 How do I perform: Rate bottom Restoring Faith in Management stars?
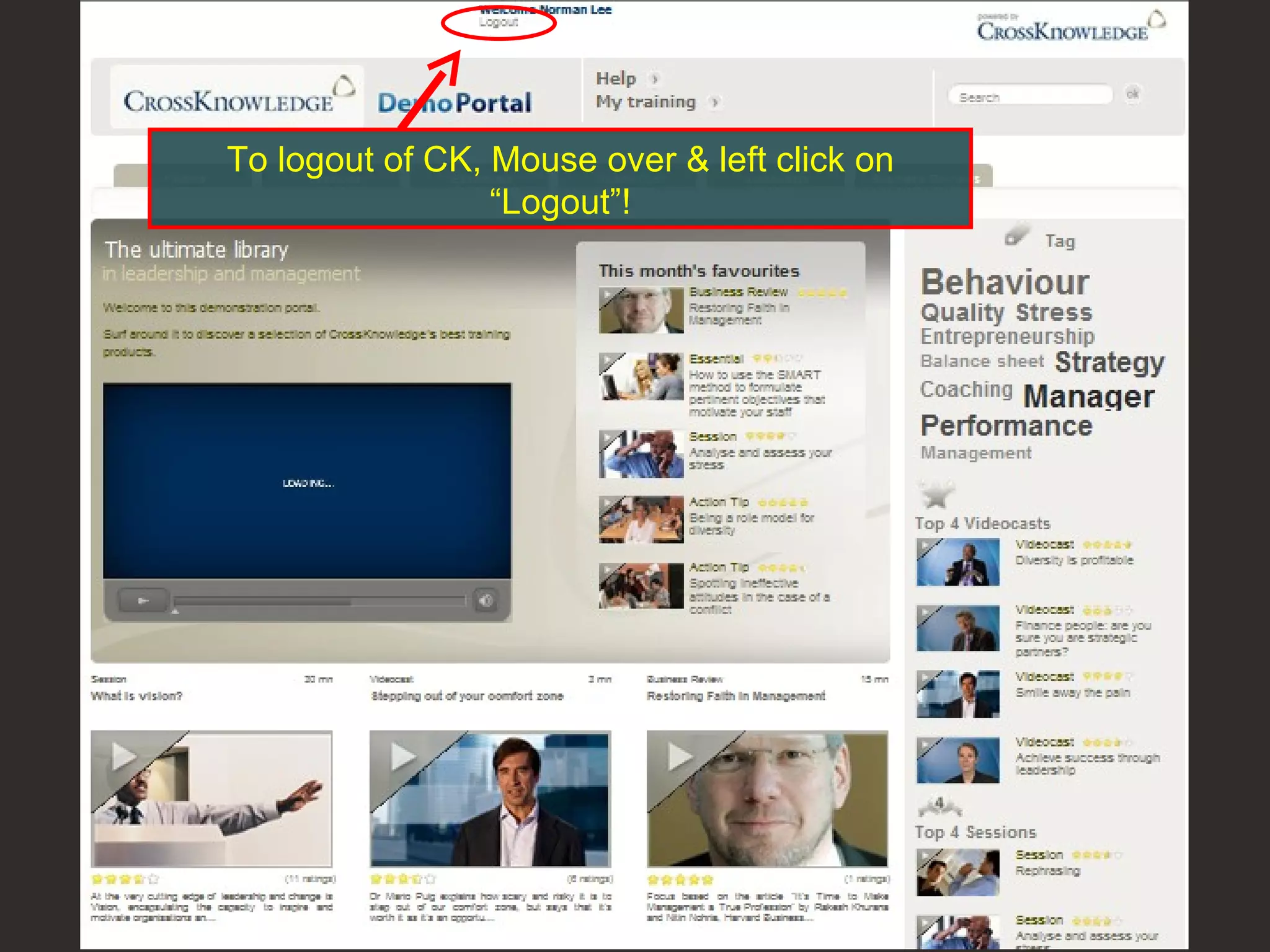[680, 879]
